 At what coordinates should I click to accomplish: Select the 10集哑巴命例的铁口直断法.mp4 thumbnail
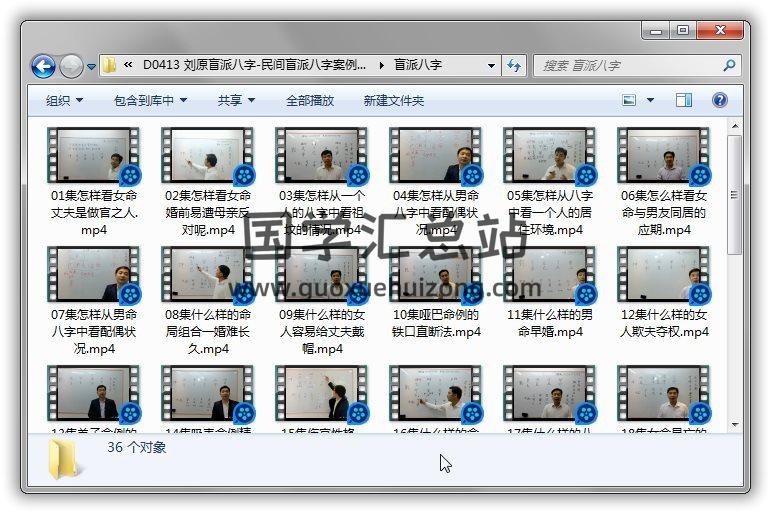click(x=436, y=274)
